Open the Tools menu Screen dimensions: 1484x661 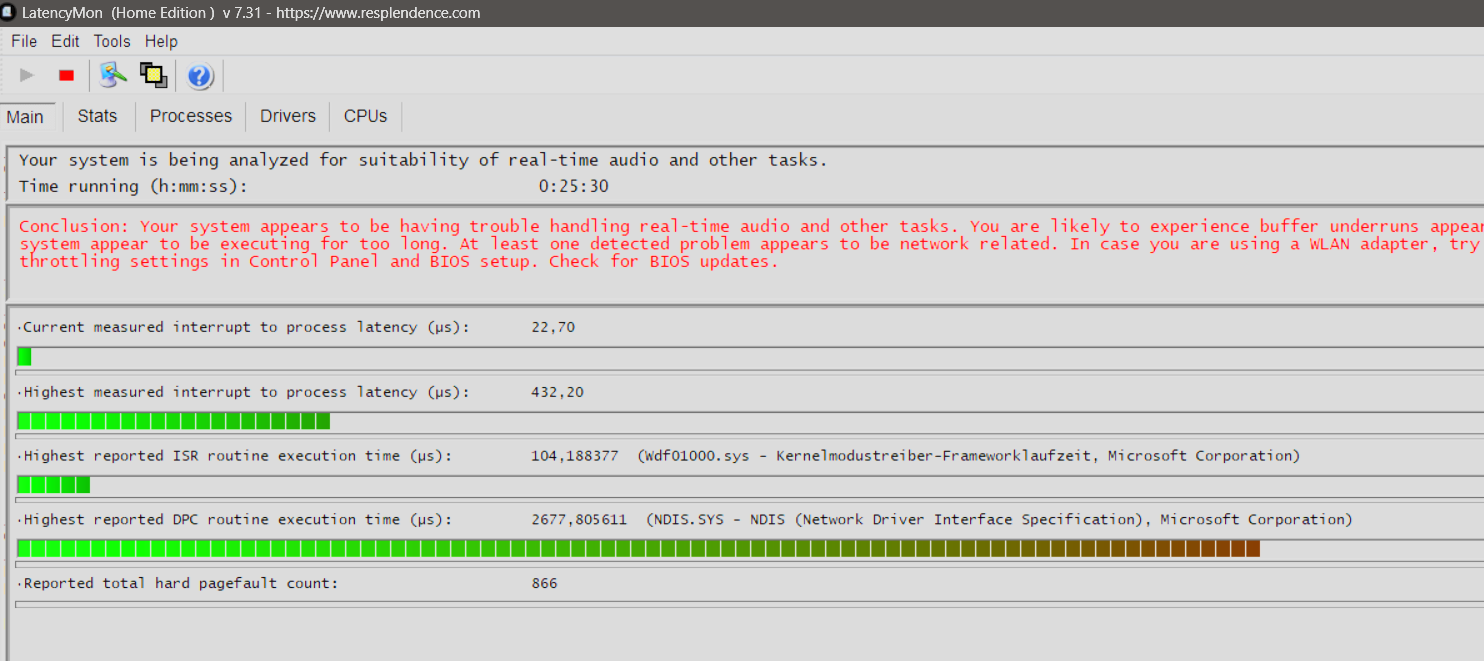[112, 41]
